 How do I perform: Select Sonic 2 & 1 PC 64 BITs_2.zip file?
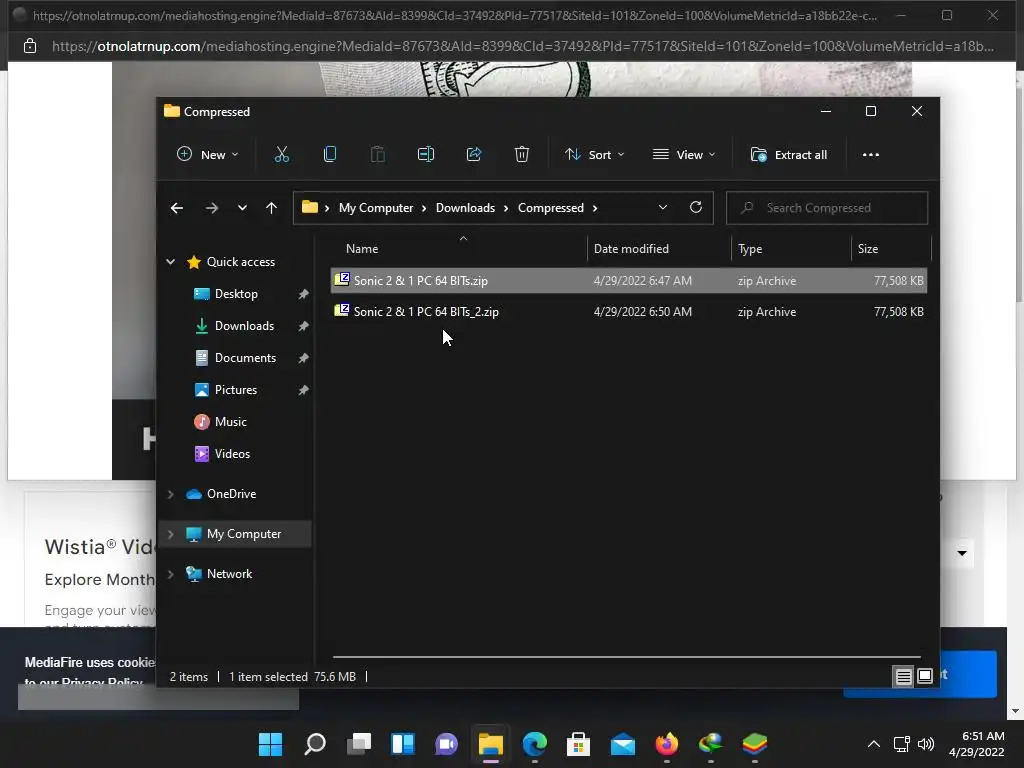629,312
